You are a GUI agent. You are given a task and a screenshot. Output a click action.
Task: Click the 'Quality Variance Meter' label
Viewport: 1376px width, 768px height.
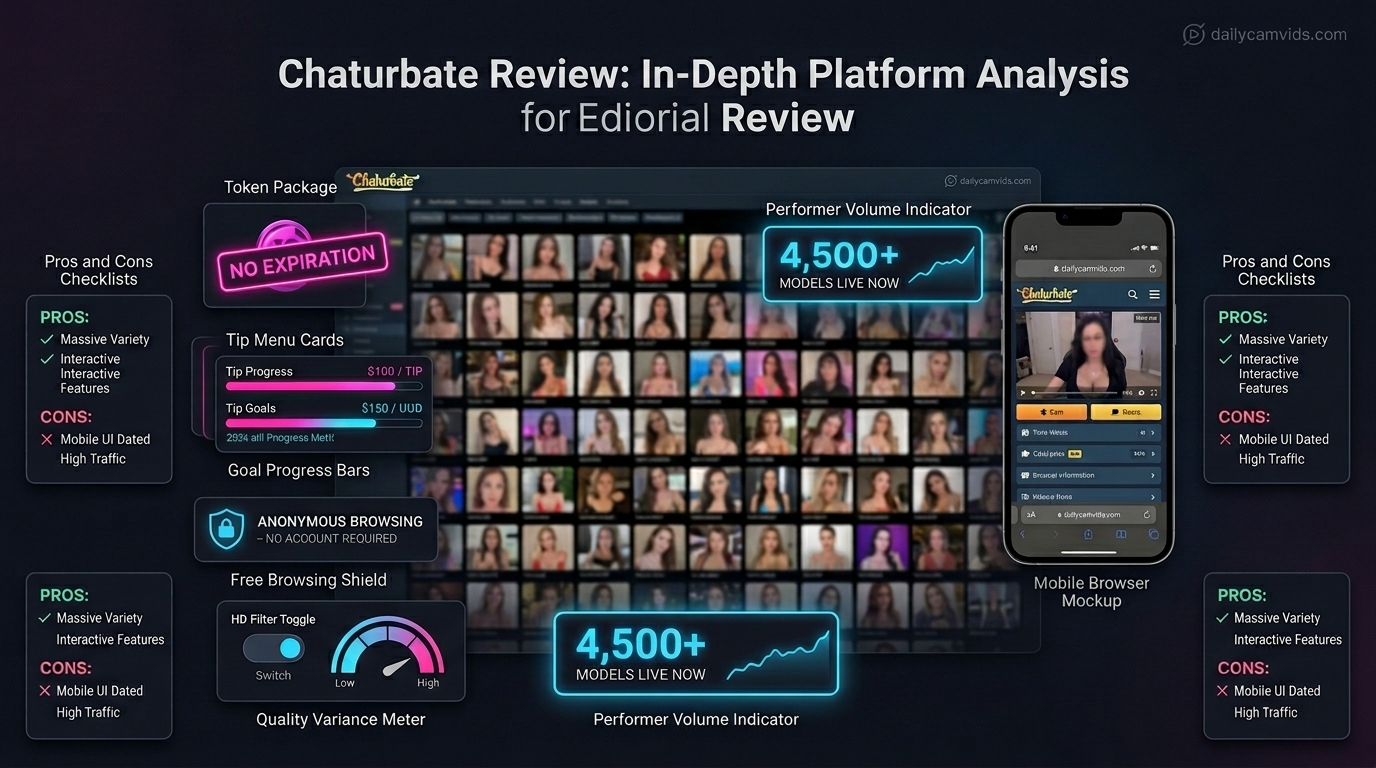click(x=340, y=719)
